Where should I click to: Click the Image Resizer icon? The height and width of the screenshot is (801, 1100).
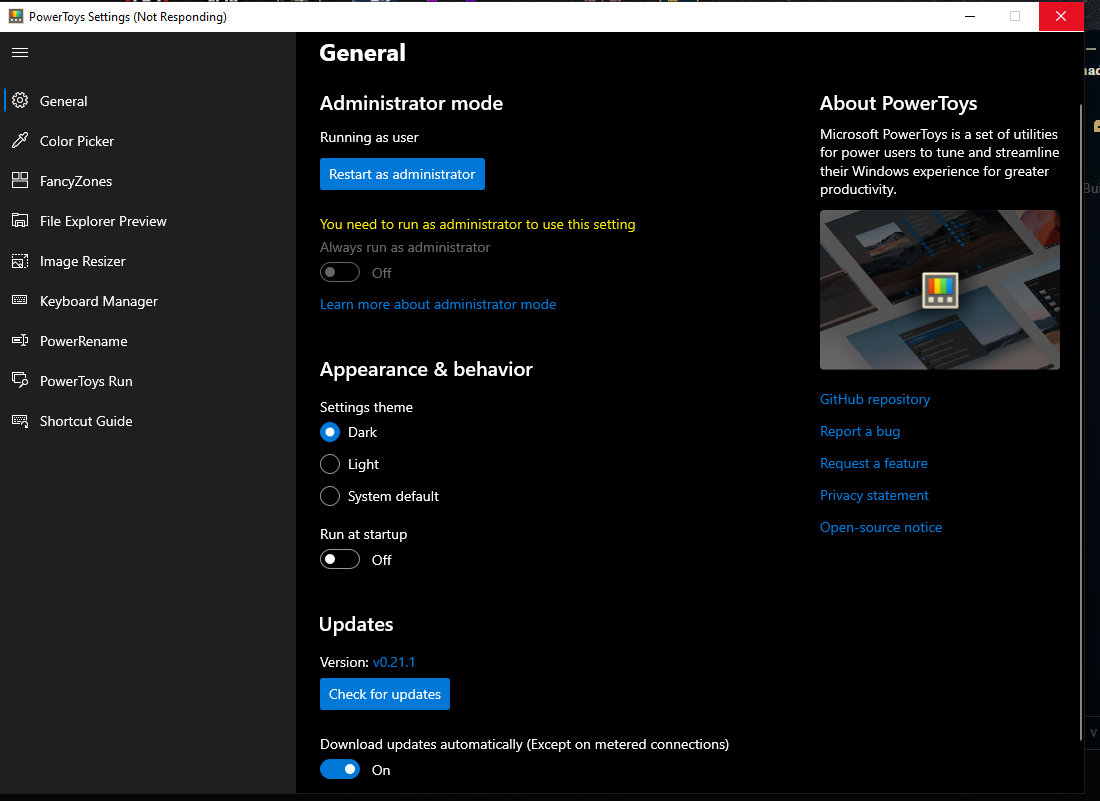coord(20,261)
